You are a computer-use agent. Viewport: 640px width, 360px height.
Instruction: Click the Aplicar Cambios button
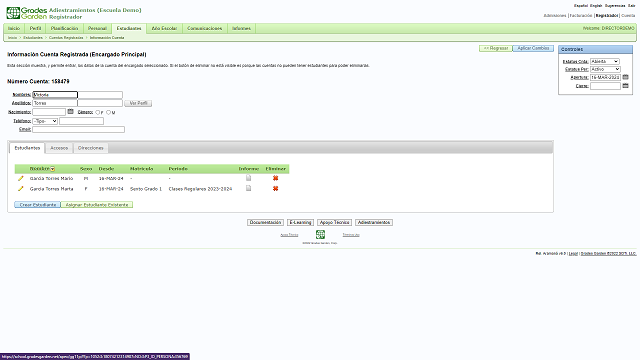coord(533,48)
